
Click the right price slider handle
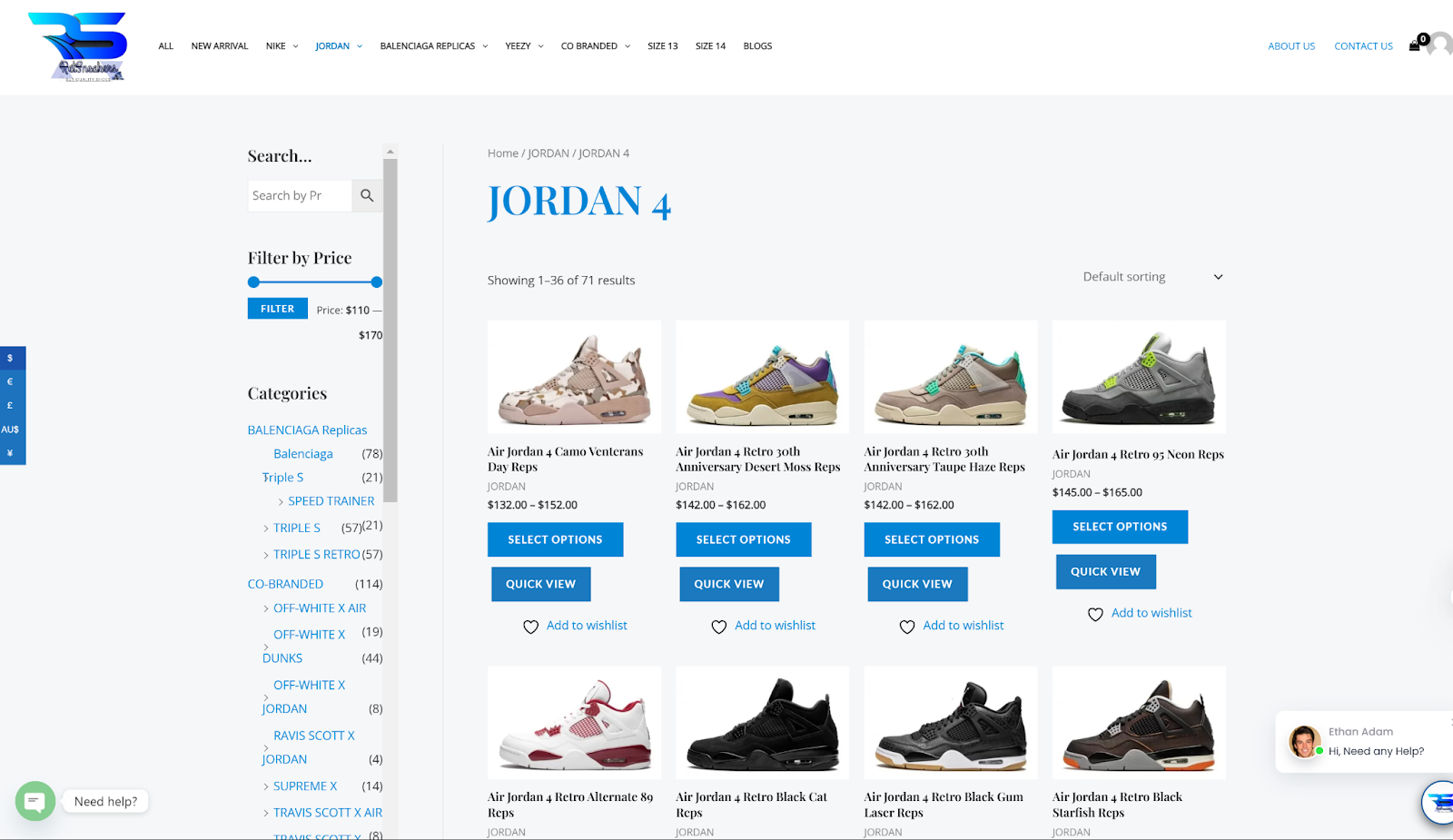click(377, 282)
